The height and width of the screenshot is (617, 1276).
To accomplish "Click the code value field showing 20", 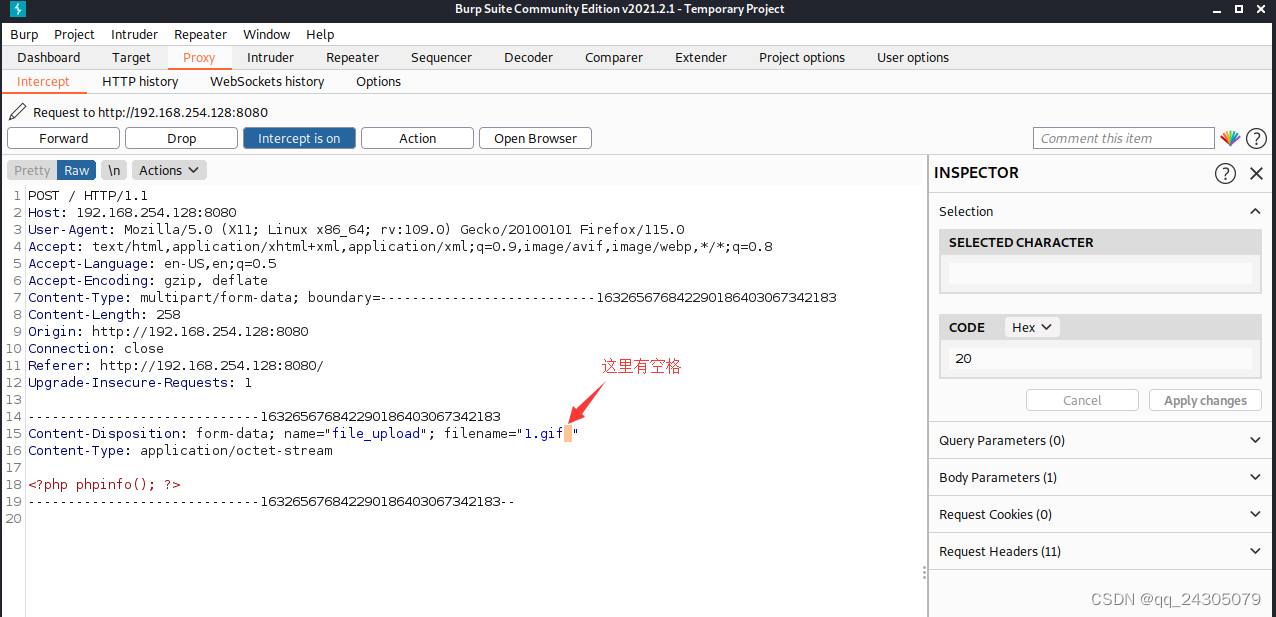I will pyautogui.click(x=1100, y=358).
